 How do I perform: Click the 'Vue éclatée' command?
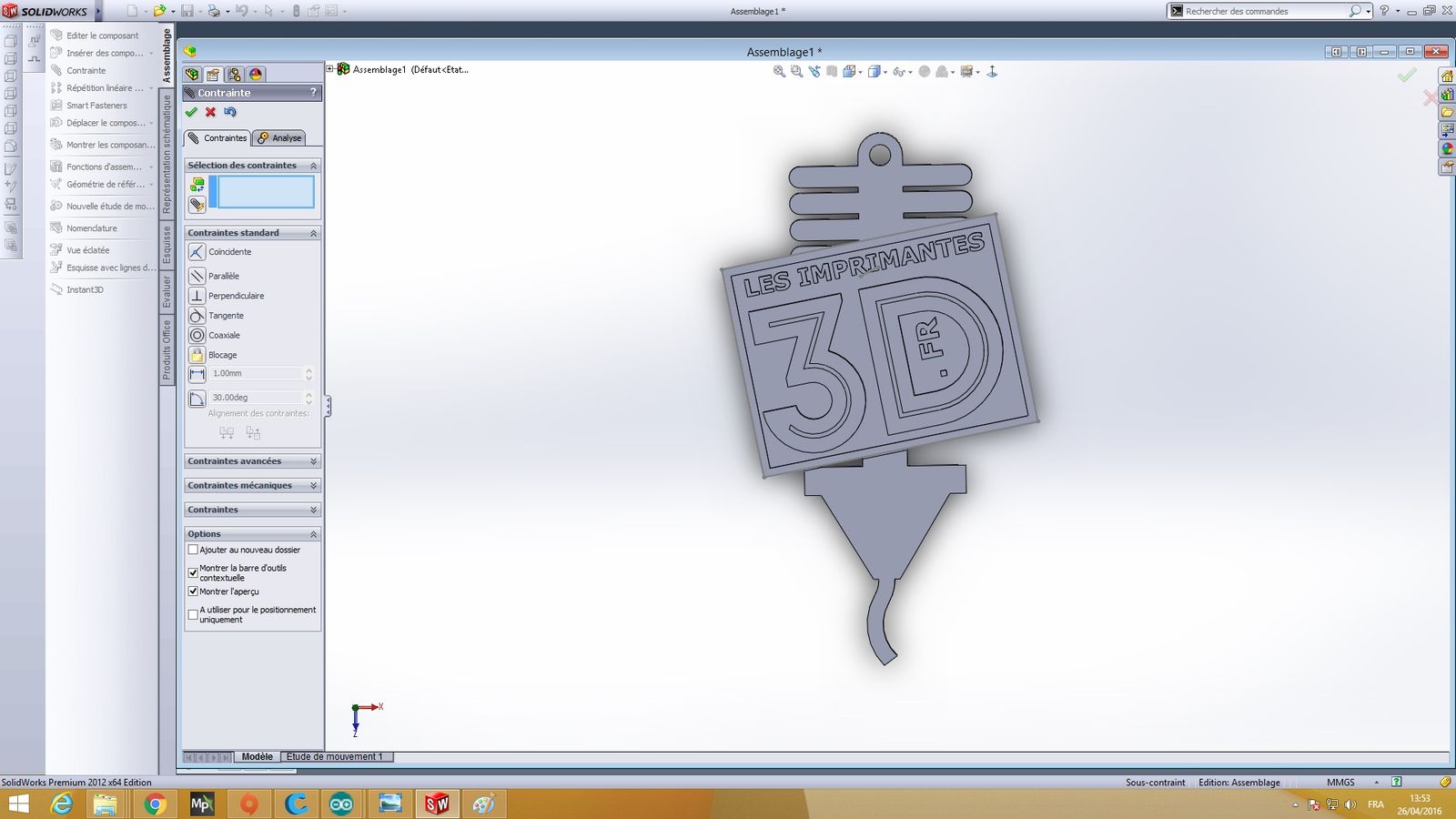(80, 250)
